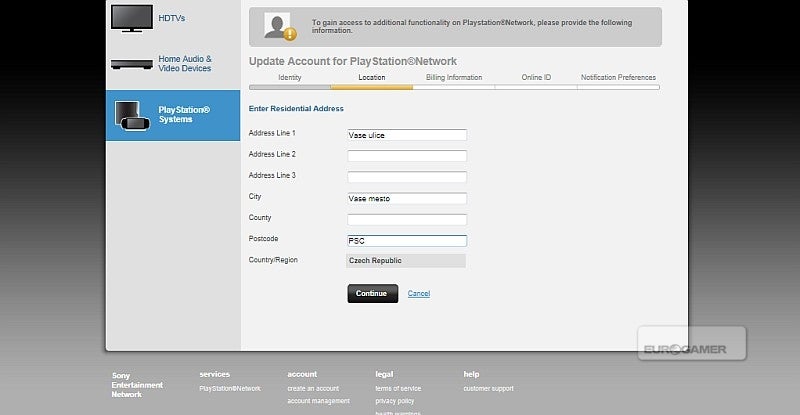Click the HDTVs television icon
The height and width of the screenshot is (415, 800).
(132, 18)
